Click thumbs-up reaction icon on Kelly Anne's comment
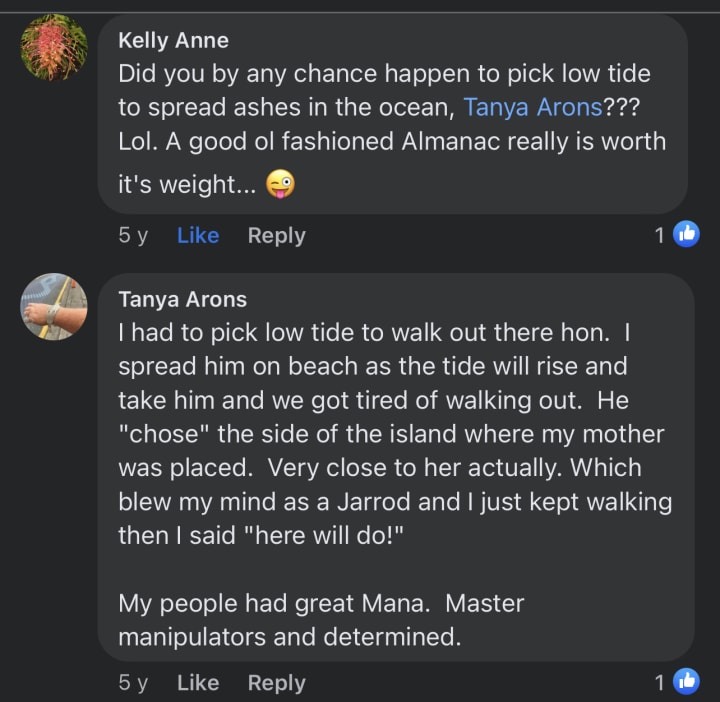The image size is (720, 702). (686, 235)
